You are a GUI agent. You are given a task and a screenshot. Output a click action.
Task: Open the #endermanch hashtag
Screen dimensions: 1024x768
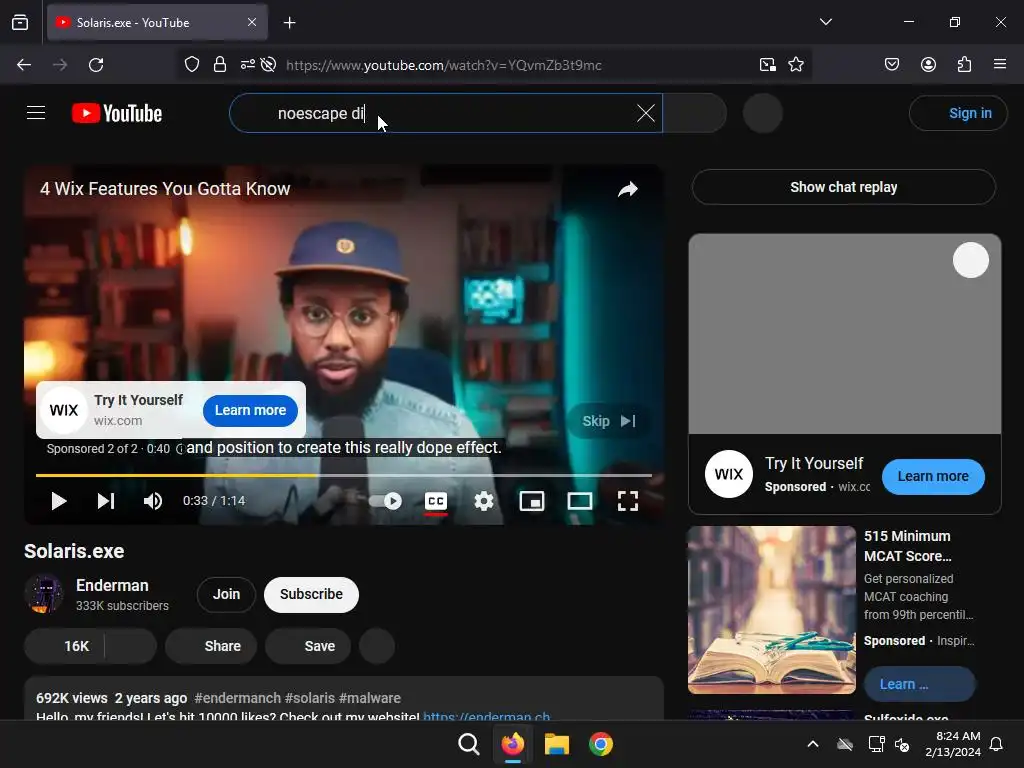(x=237, y=698)
